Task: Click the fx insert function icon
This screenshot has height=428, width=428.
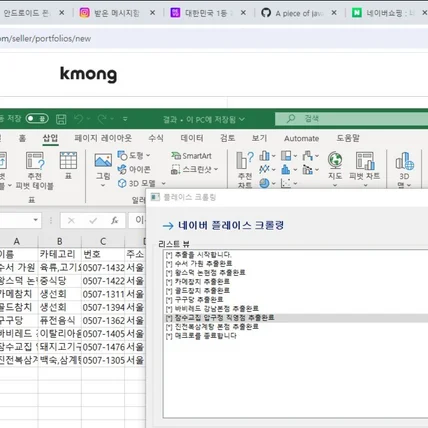Action: tap(115, 220)
